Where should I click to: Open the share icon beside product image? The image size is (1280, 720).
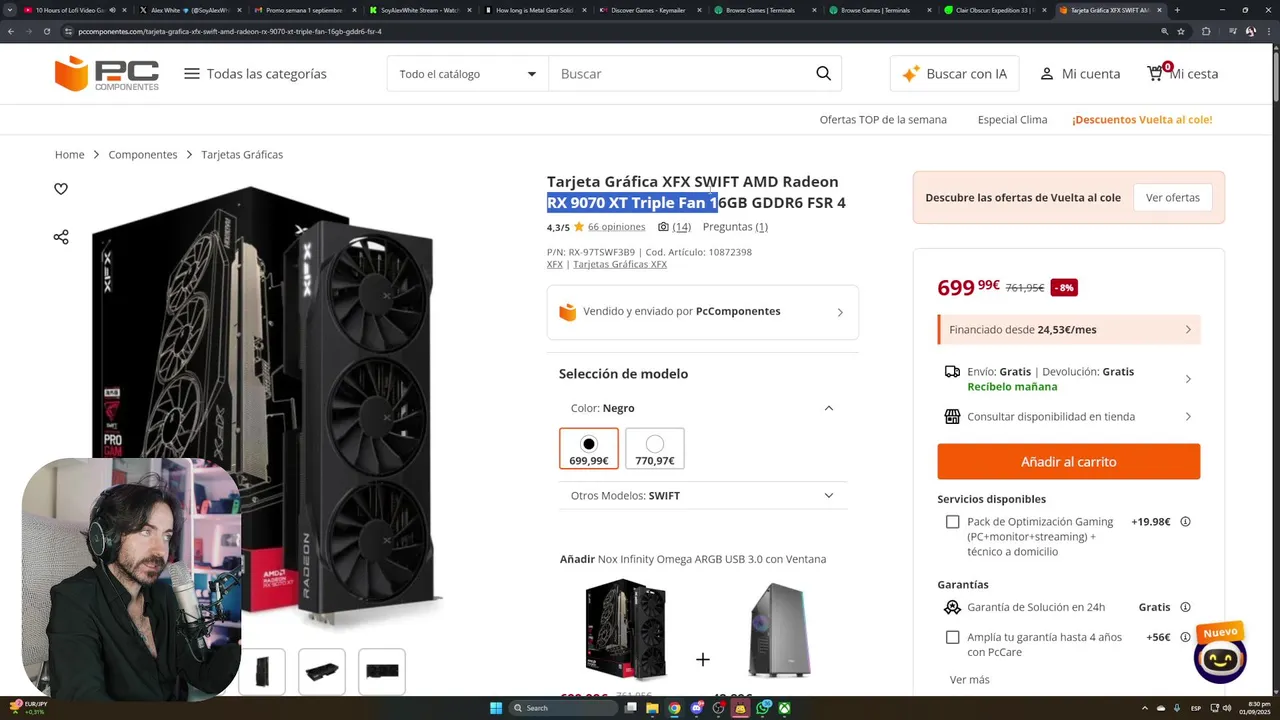coord(61,237)
